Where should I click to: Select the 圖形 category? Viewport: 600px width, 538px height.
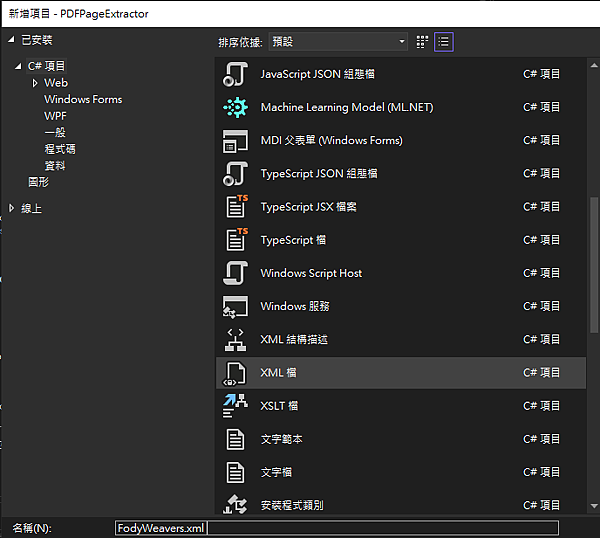38,182
